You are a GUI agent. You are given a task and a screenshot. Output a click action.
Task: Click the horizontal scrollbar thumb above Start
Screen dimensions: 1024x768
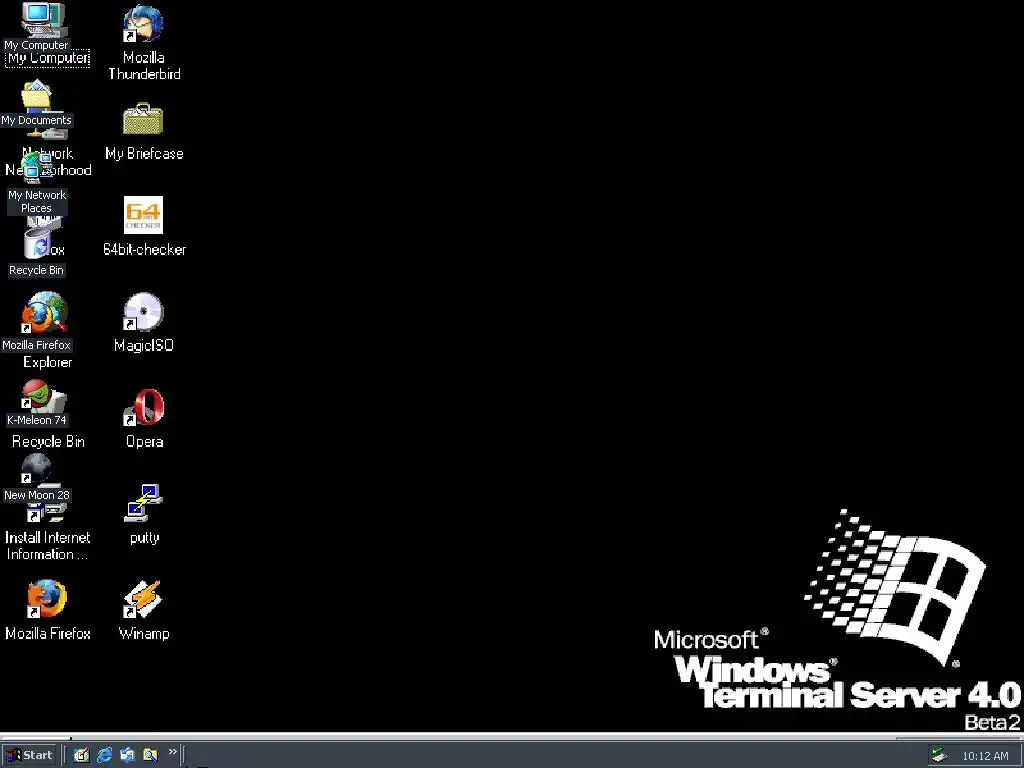click(x=36, y=738)
